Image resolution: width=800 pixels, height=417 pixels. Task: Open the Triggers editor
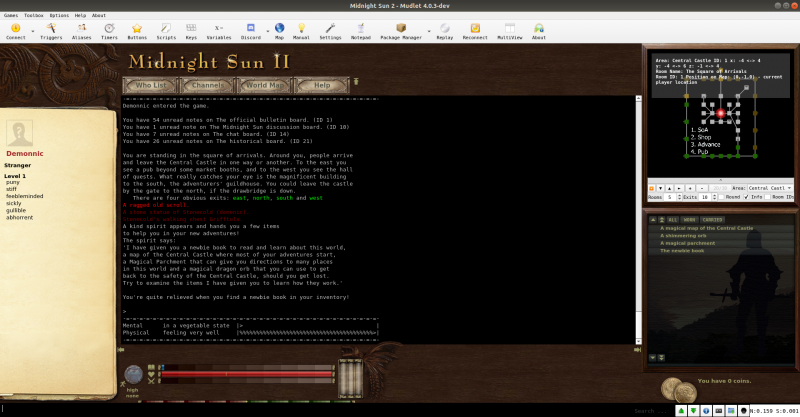[x=51, y=31]
